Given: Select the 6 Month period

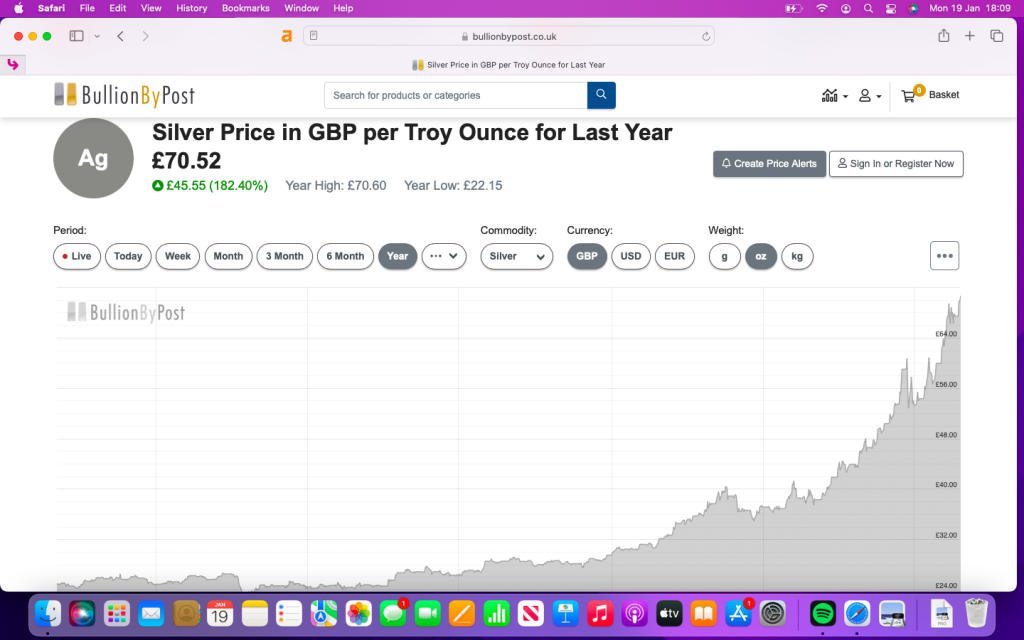Looking at the screenshot, I should click(345, 256).
